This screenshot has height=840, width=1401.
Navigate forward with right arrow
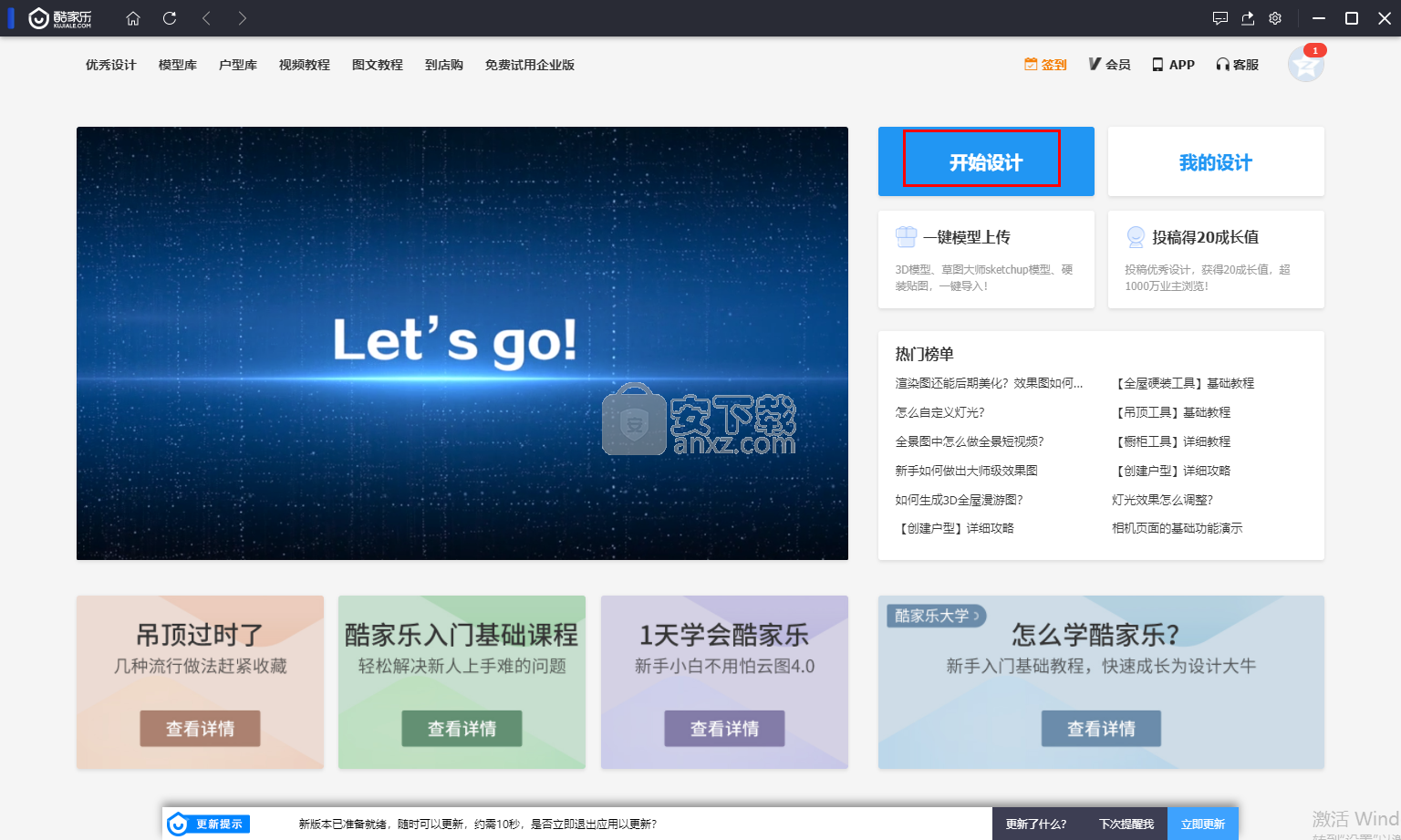(x=242, y=18)
